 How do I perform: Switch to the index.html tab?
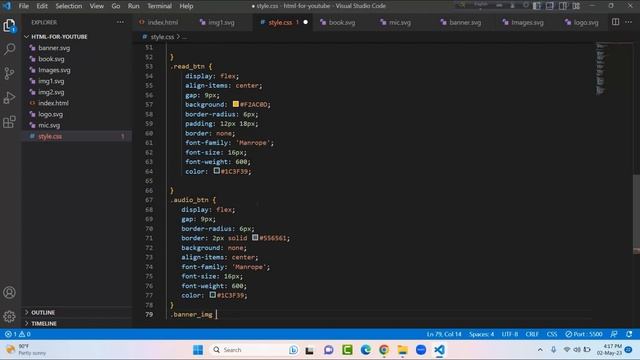point(162,22)
